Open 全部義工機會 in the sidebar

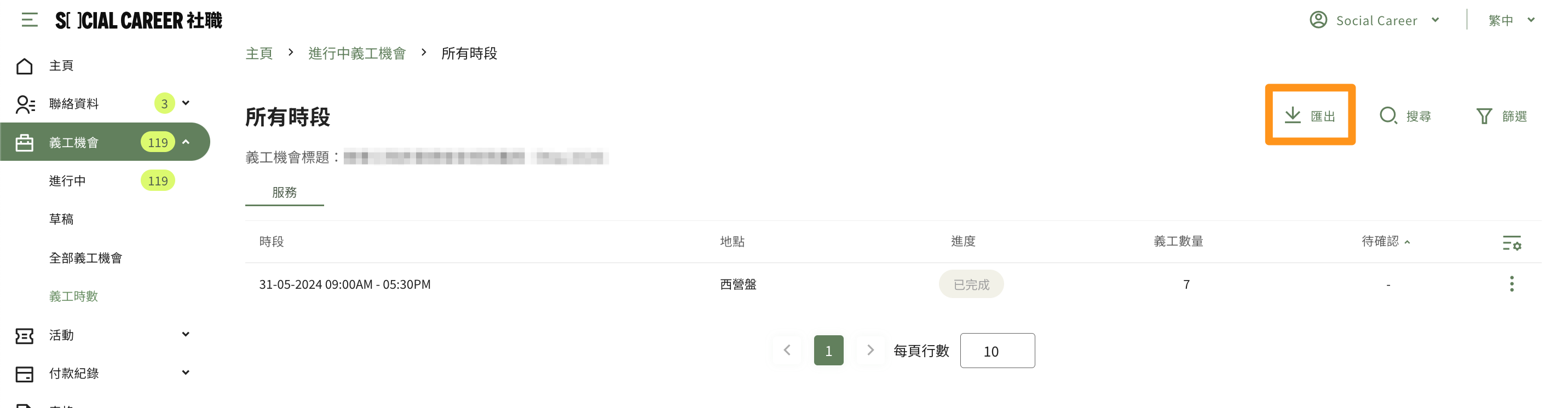[x=85, y=258]
